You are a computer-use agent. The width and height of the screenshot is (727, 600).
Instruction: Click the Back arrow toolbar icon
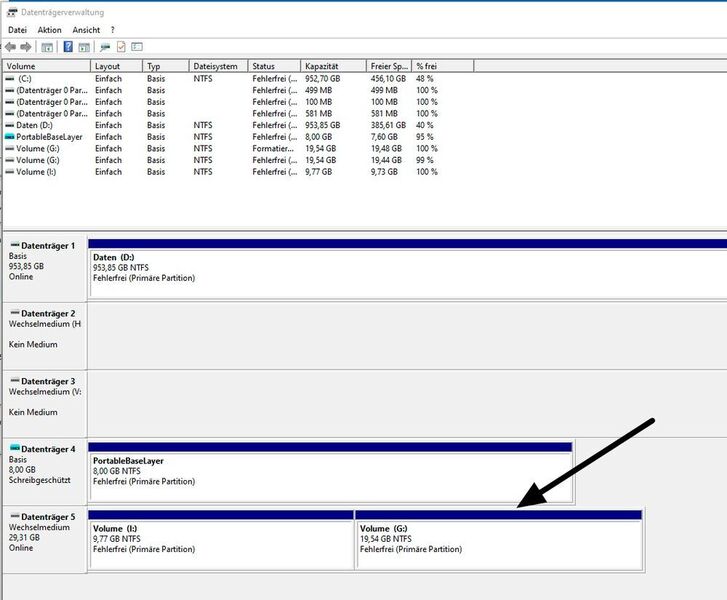[x=11, y=47]
